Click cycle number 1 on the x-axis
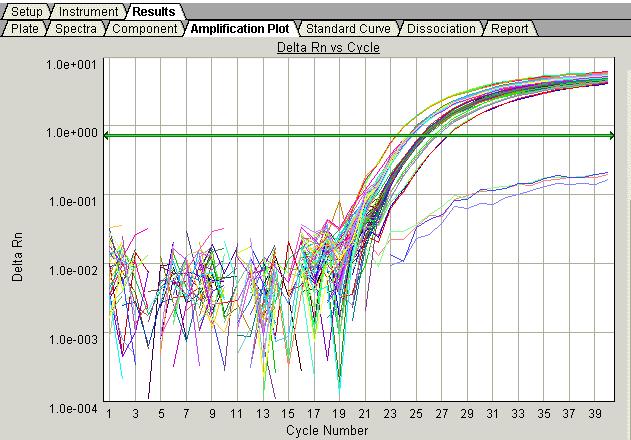Viewport: 631px width, 440px height. tap(109, 413)
